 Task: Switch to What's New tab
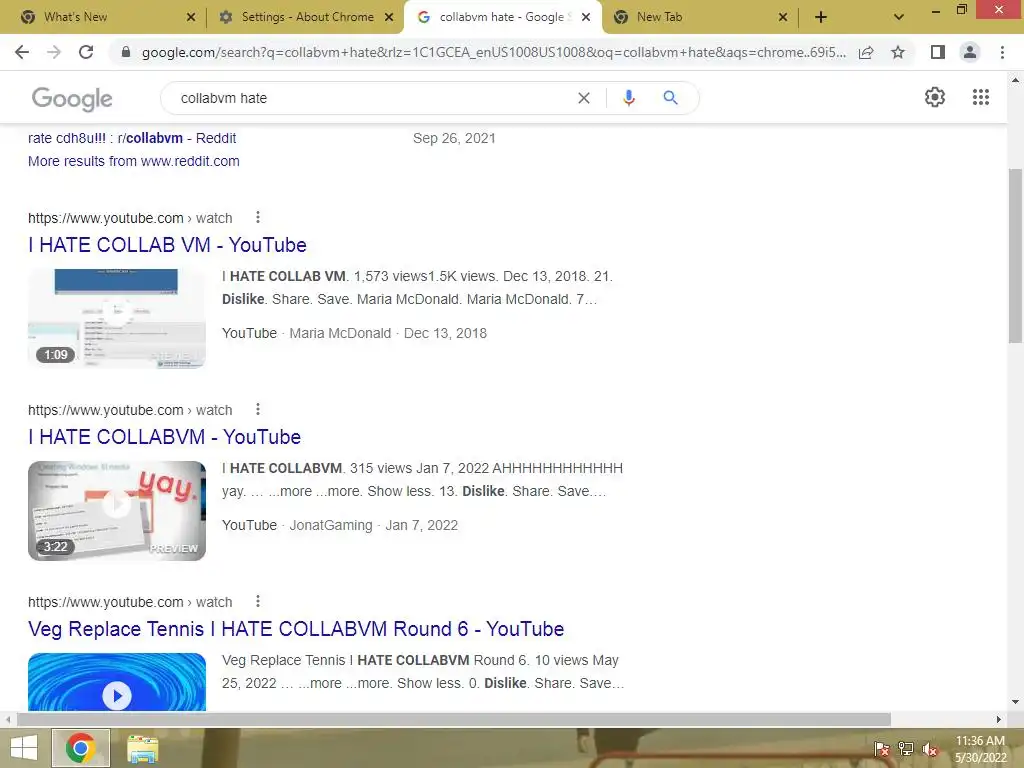[104, 17]
